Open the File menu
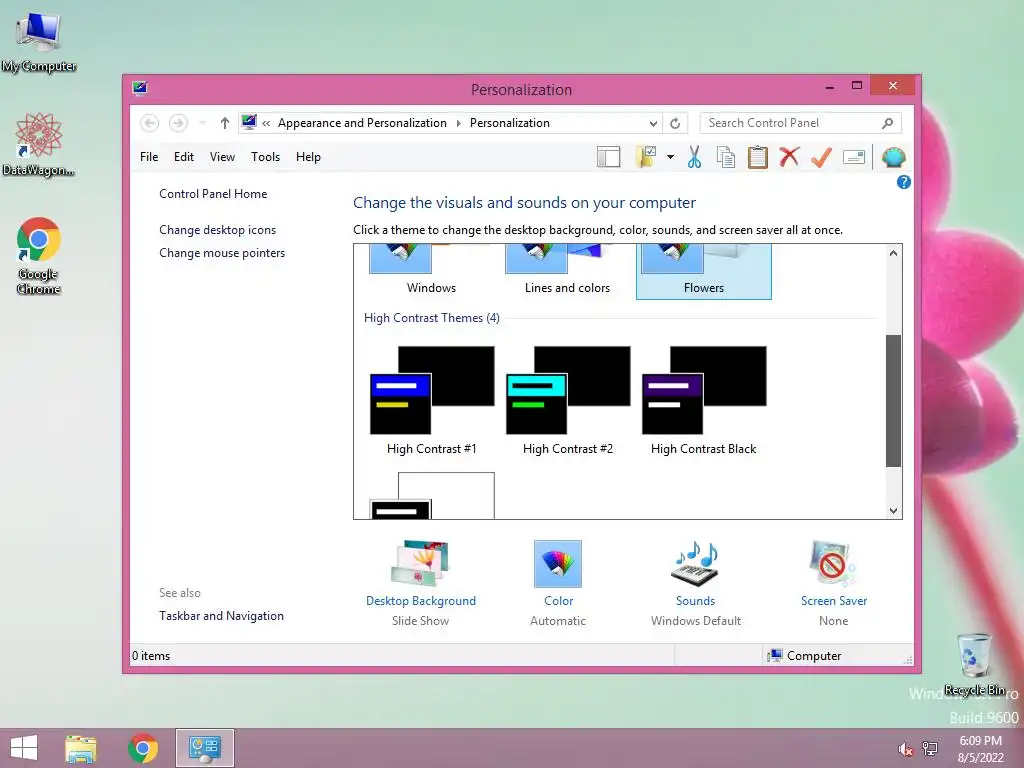Image resolution: width=1024 pixels, height=768 pixels. [149, 157]
